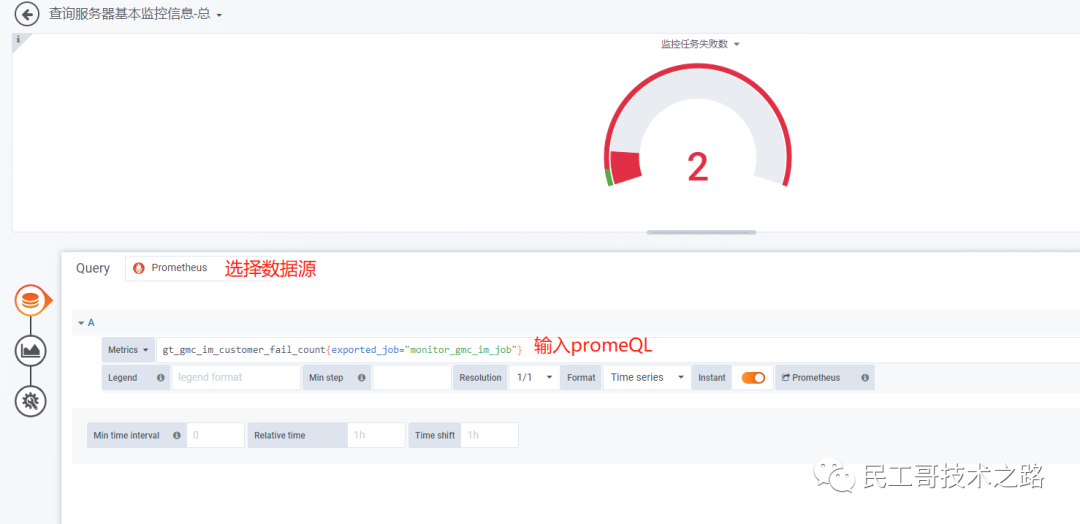The width and height of the screenshot is (1080, 524).
Task: Open the General settings gear icon
Action: coord(30,401)
